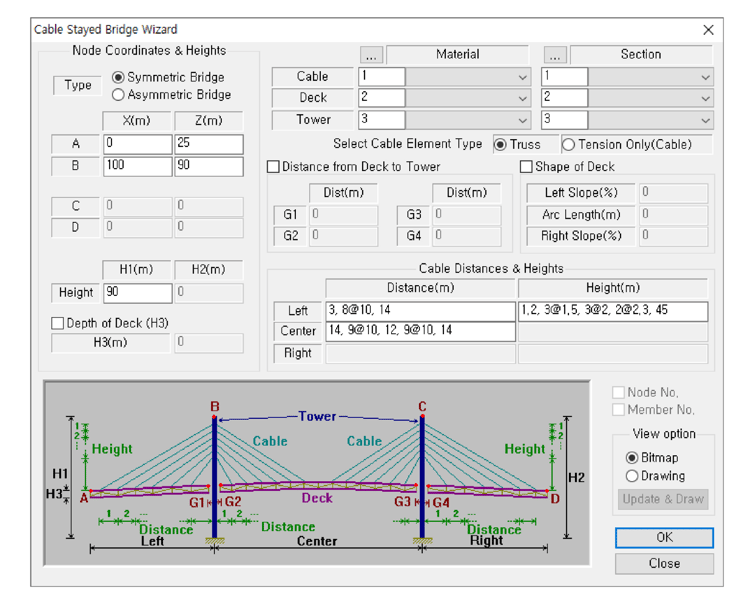This screenshot has width=750, height=600.
Task: Choose Truss as cable element type
Action: coord(501,144)
